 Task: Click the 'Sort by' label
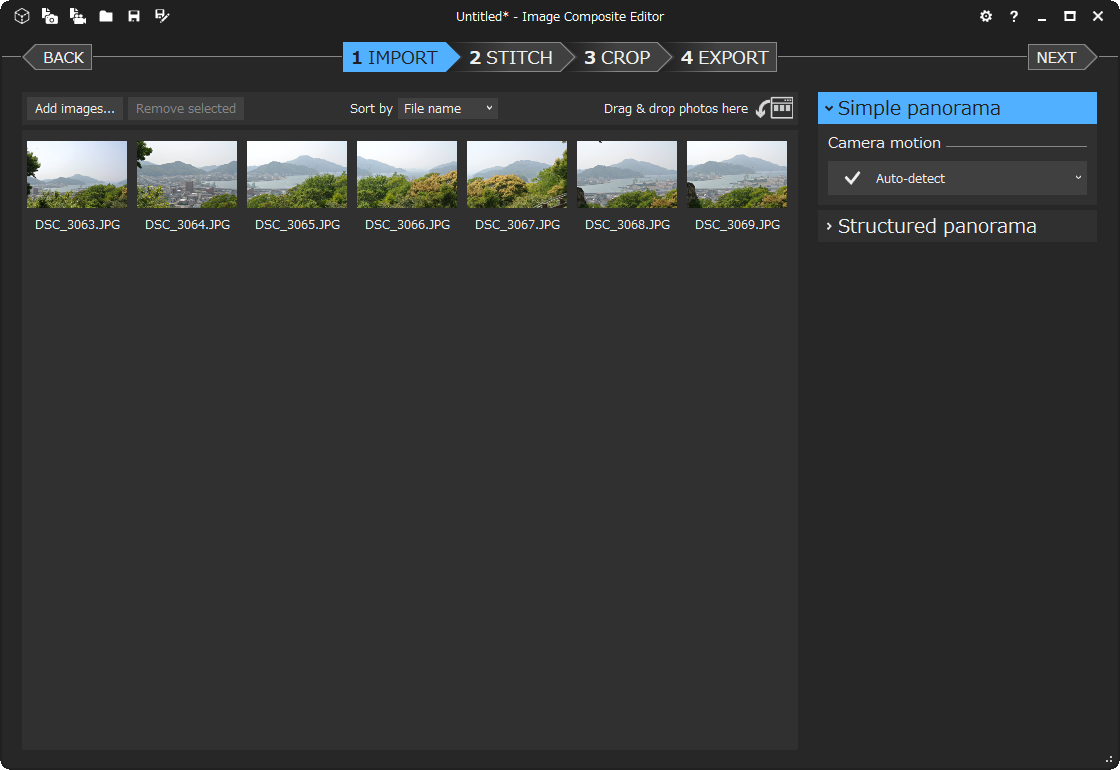coord(371,109)
